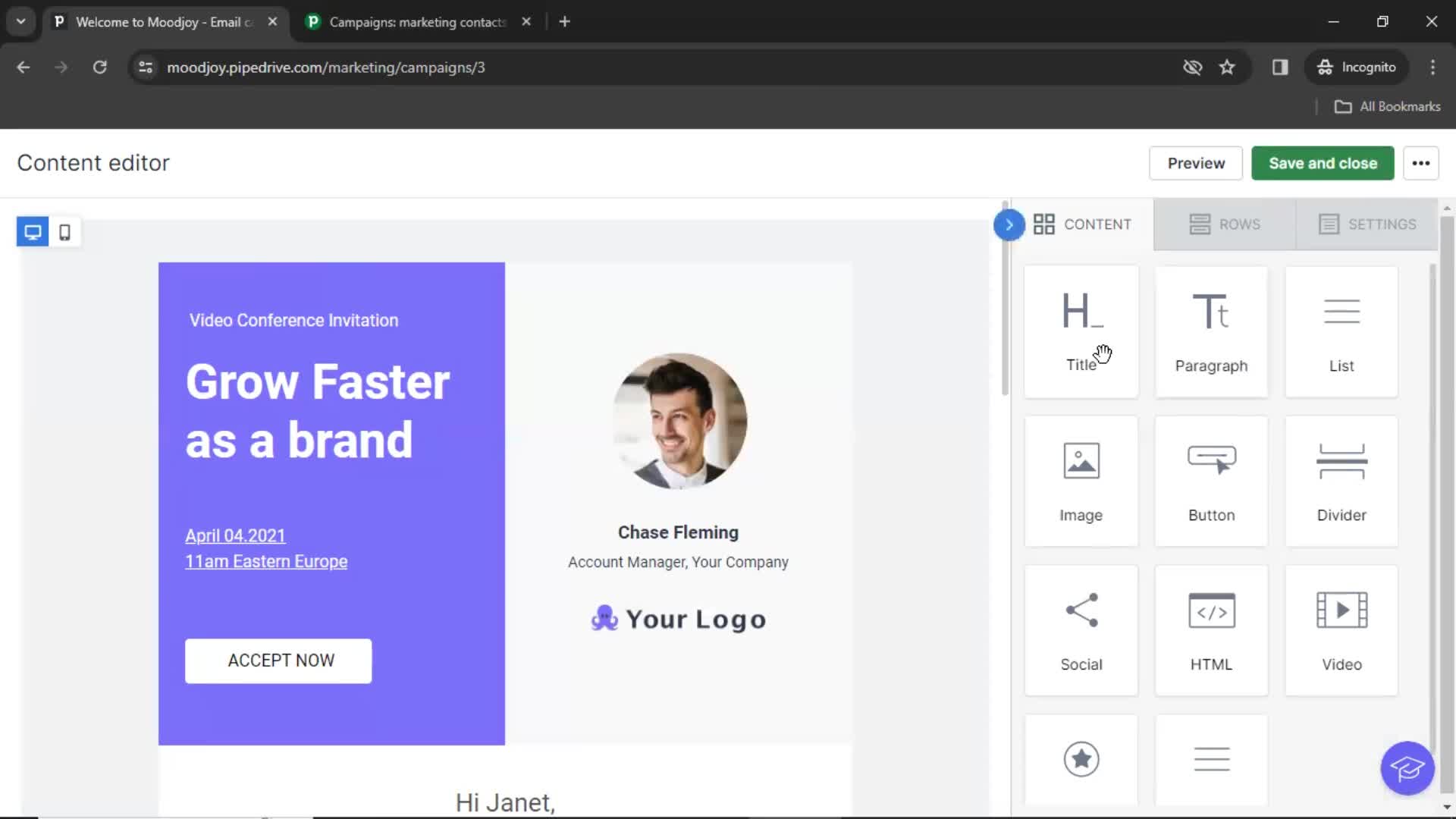Select the Social content block
The image size is (1456, 819).
1081,630
